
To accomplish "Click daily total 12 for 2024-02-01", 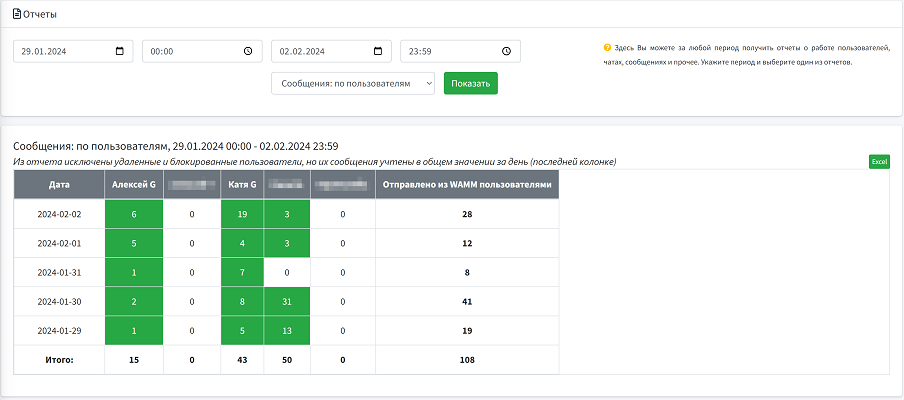I will click(467, 243).
